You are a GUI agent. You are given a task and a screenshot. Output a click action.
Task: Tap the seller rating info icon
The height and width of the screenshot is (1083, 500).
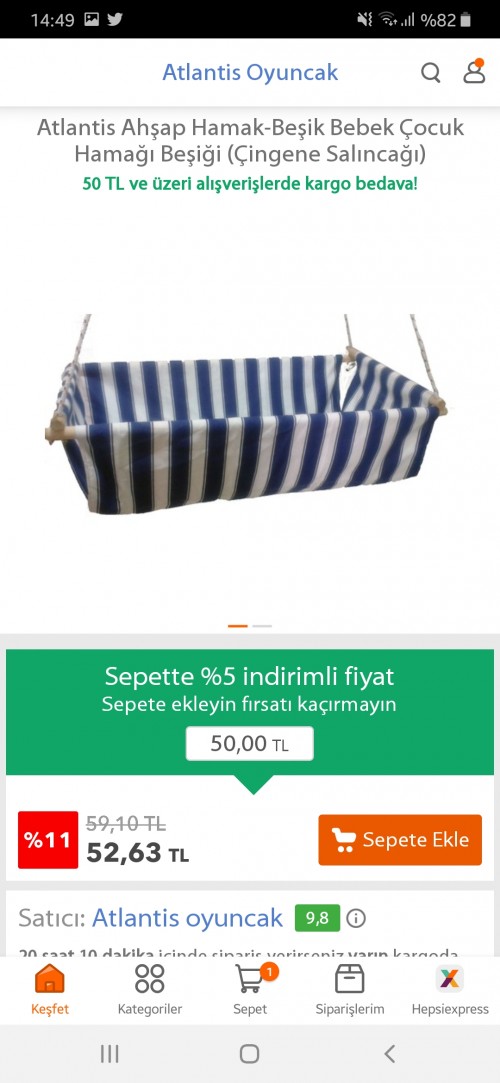point(356,918)
